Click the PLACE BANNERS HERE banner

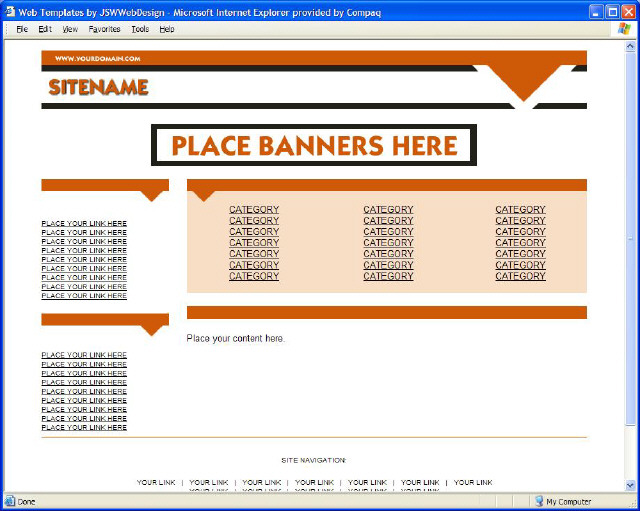314,145
